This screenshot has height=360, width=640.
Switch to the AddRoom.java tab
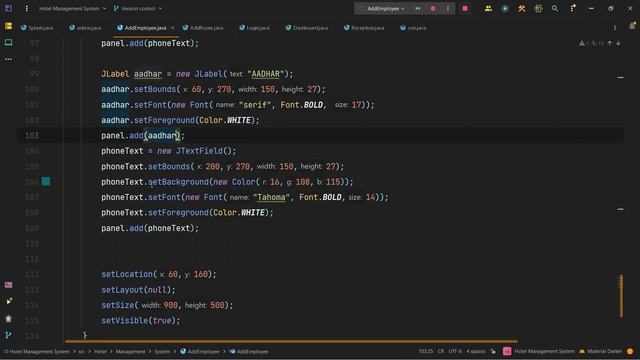coord(203,28)
